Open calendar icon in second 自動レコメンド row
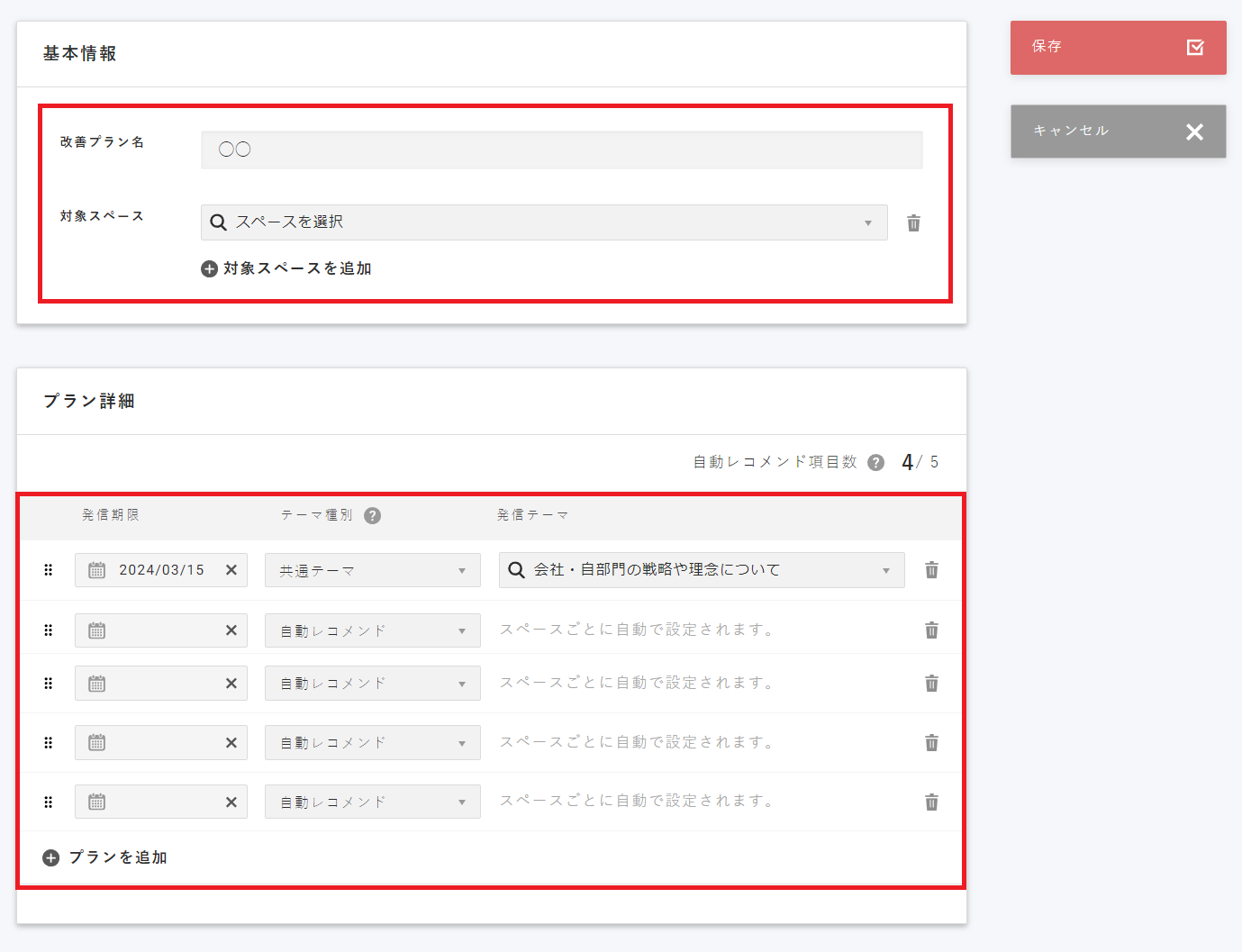Image resolution: width=1242 pixels, height=952 pixels. [97, 684]
